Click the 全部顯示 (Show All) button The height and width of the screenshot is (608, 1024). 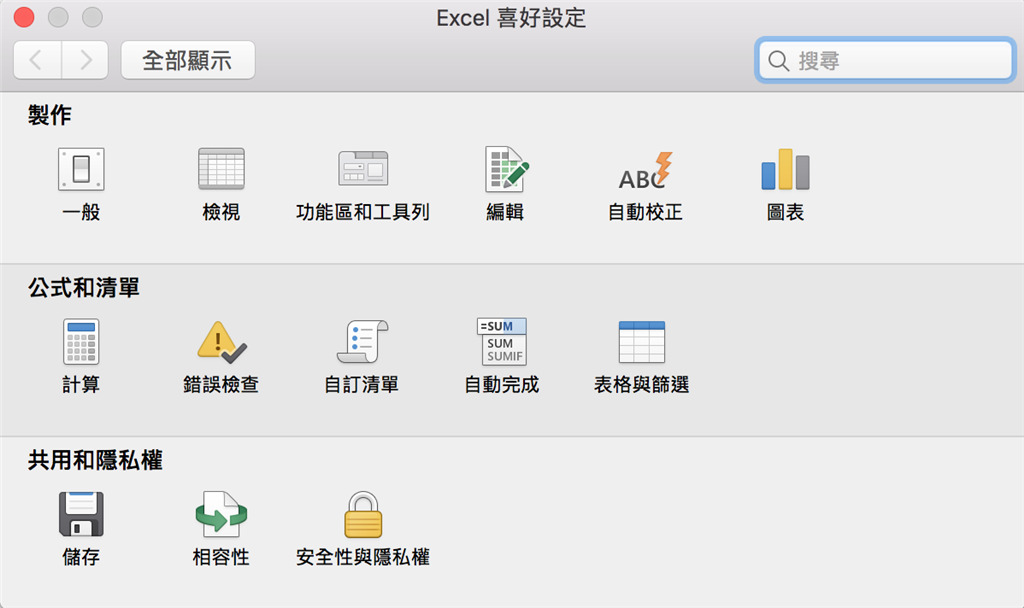point(188,60)
